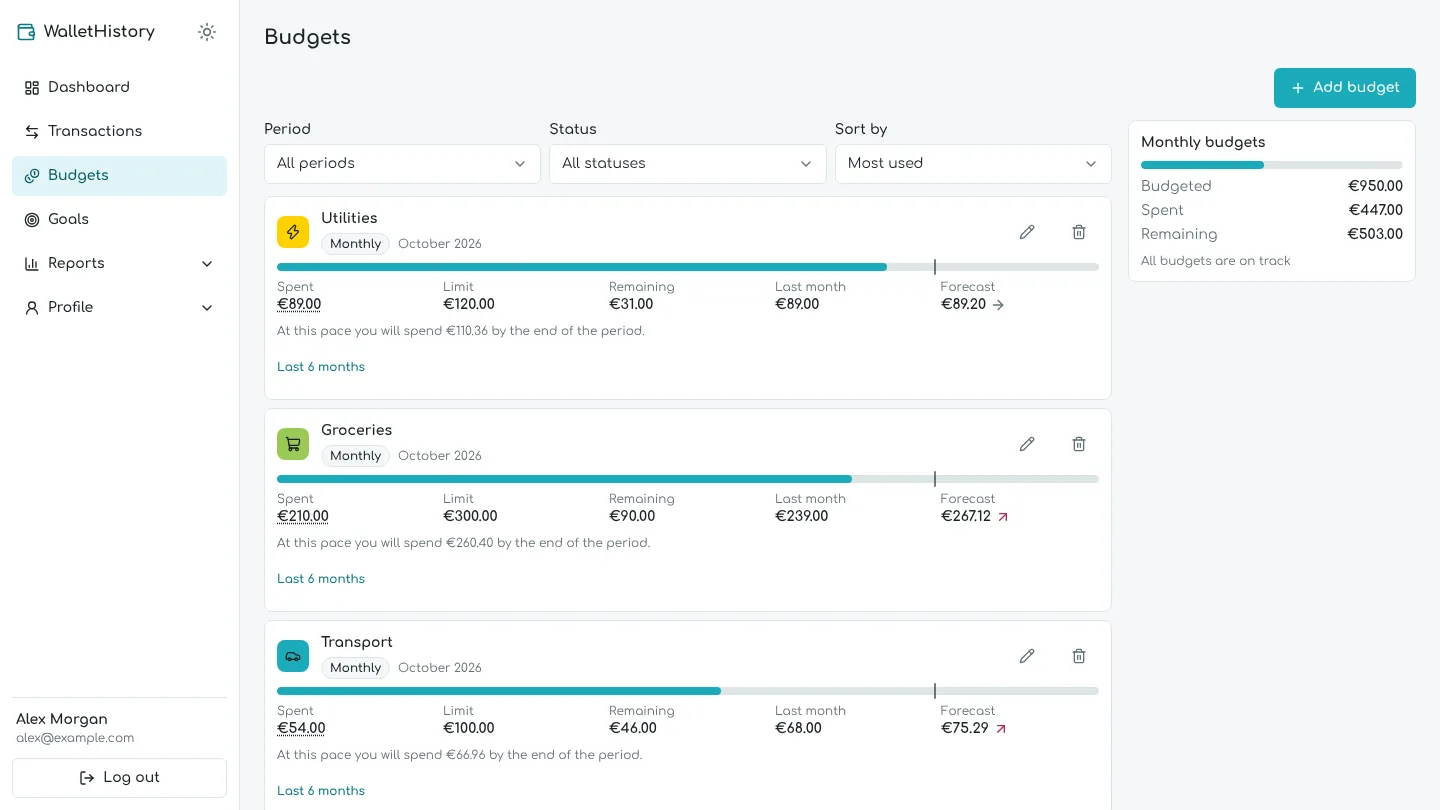Edit the Utilities budget with the pencil icon
The image size is (1440, 810).
1027,232
